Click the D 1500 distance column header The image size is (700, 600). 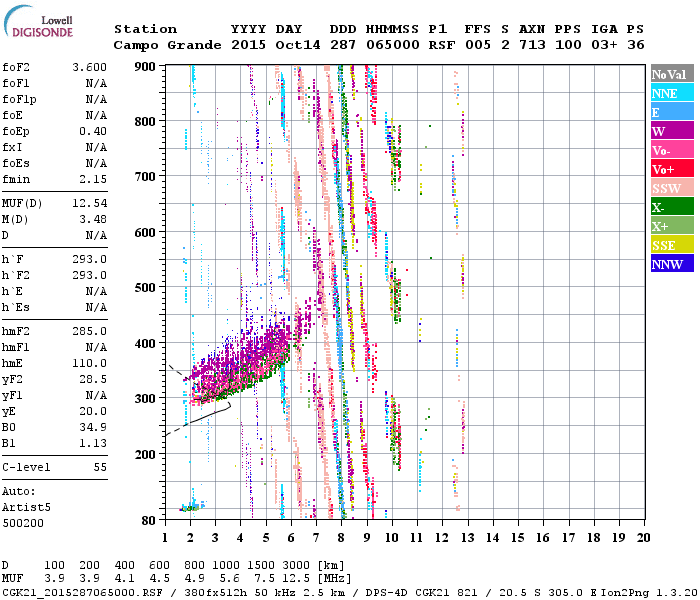pyautogui.click(x=261, y=565)
